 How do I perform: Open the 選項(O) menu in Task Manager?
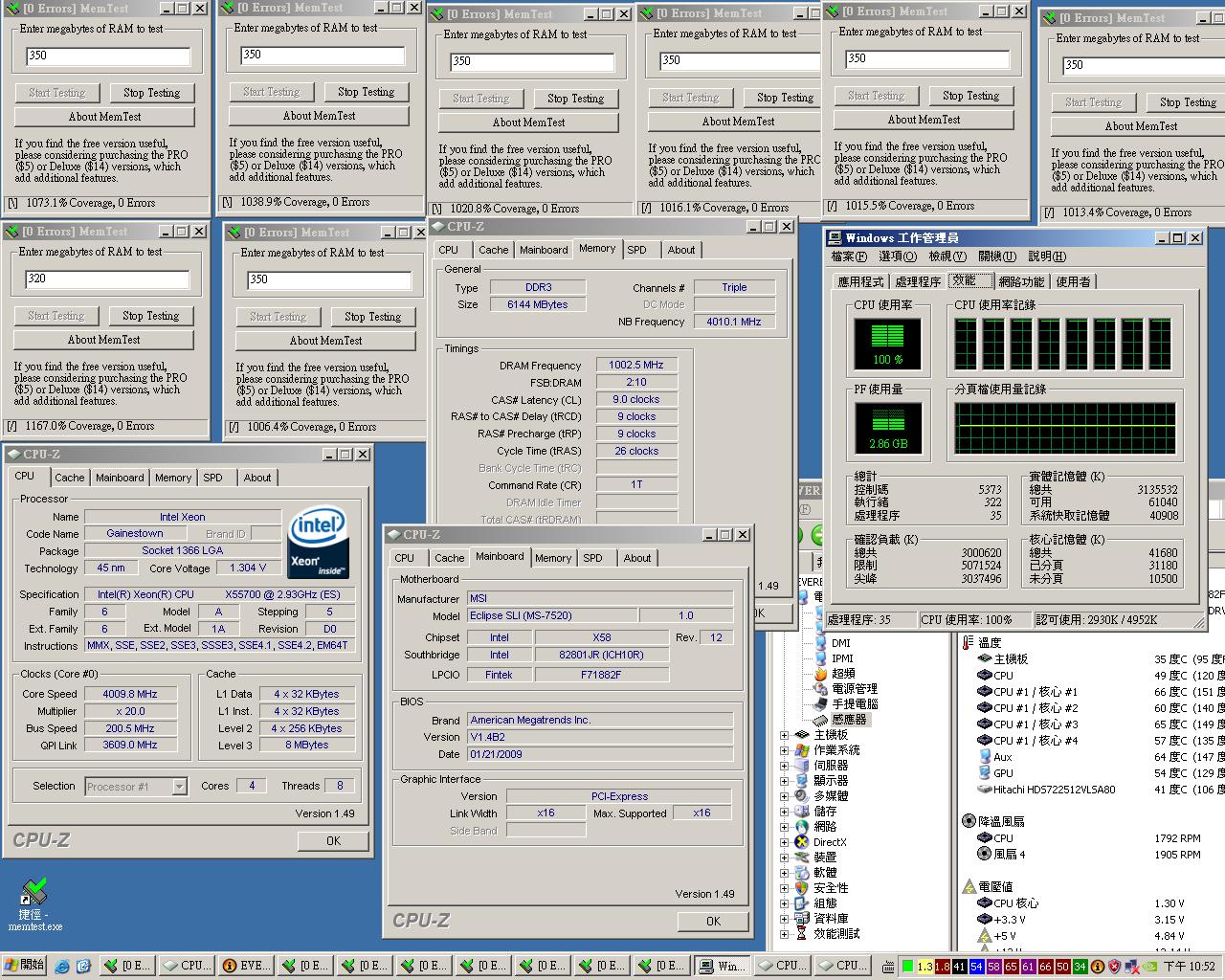898,256
